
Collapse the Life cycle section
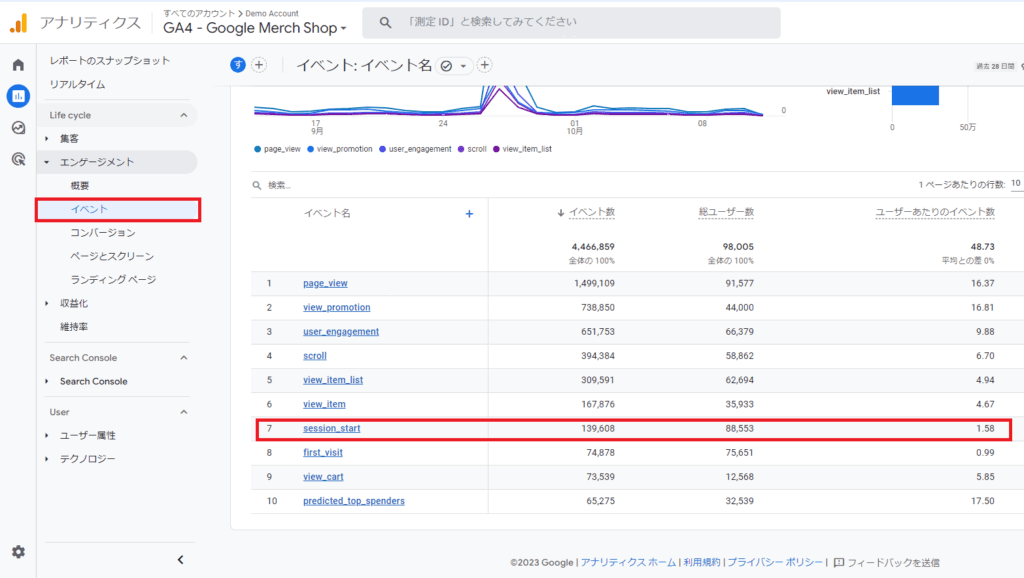(x=184, y=115)
